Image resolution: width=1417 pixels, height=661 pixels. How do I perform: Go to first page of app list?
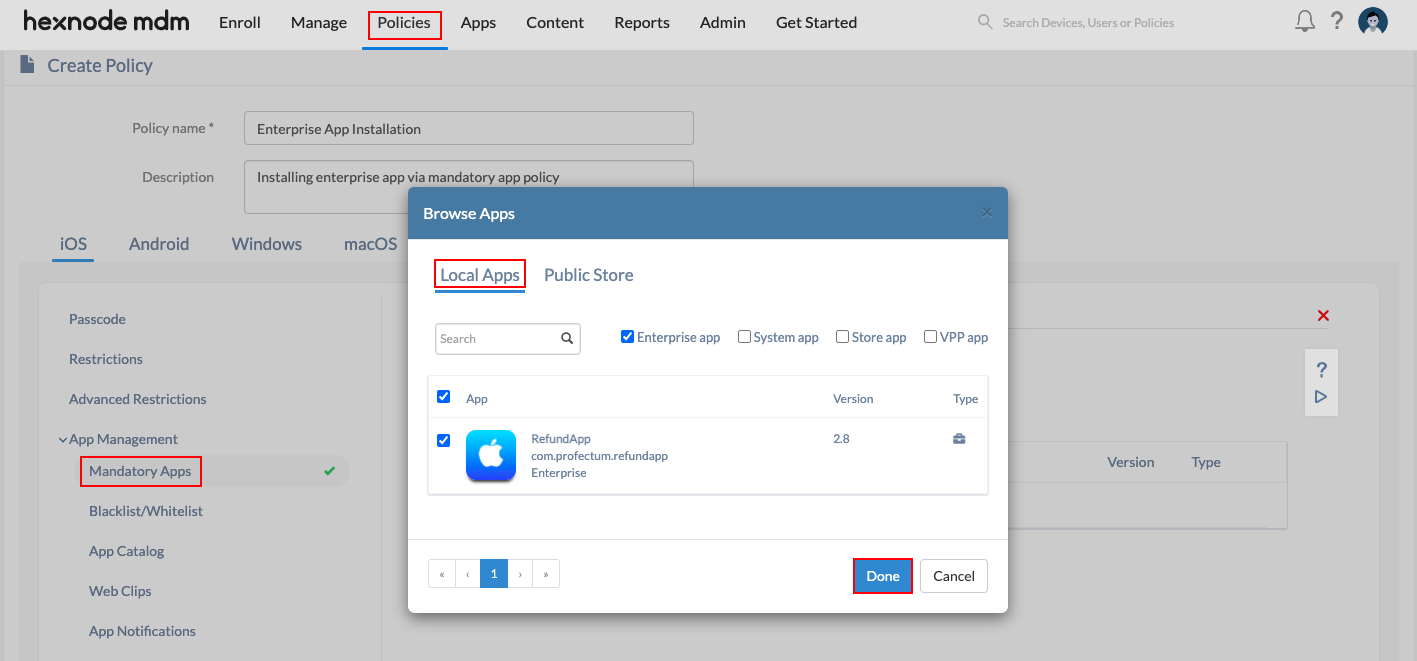[x=442, y=574]
